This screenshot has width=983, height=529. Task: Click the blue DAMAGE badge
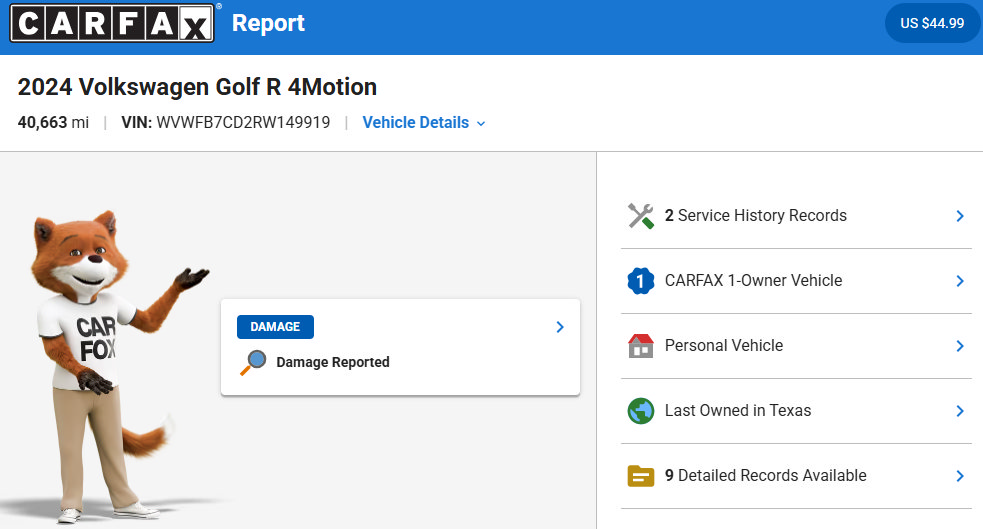275,327
